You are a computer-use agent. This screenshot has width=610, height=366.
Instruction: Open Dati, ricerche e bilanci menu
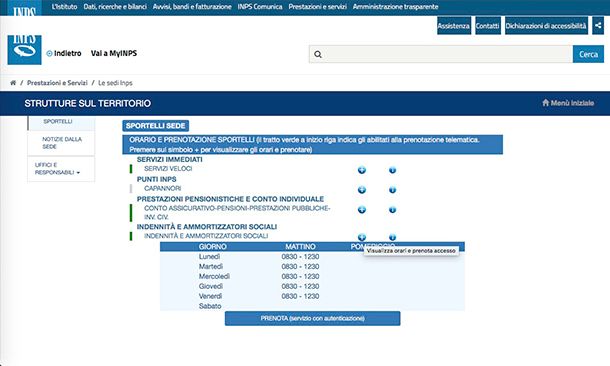point(115,7)
